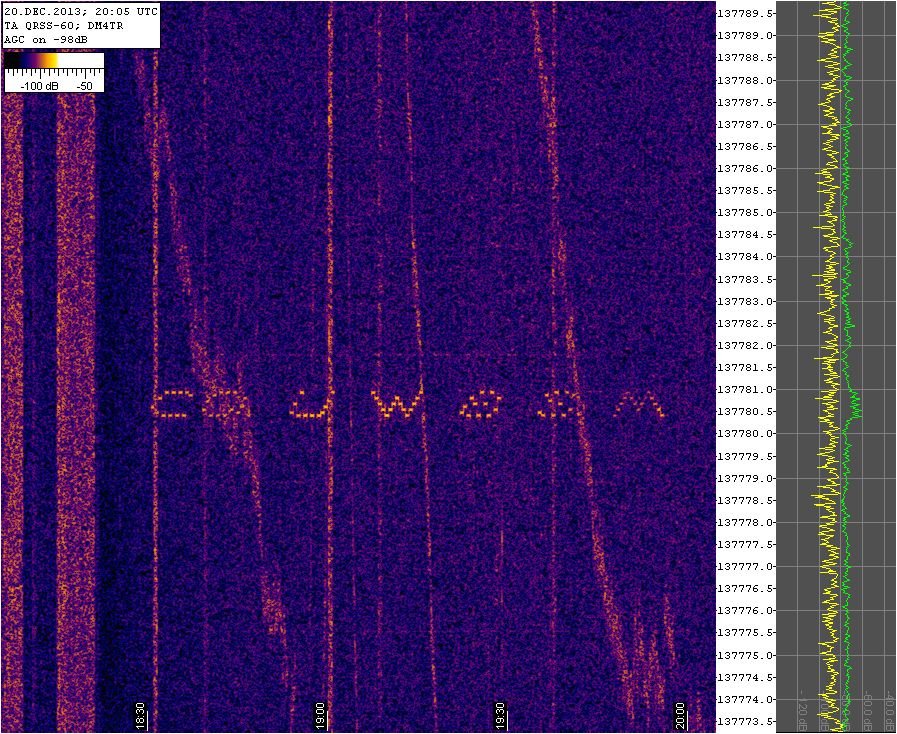Click the -50 label on the color scale
Viewport: 897px width, 734px height.
pyautogui.click(x=84, y=86)
